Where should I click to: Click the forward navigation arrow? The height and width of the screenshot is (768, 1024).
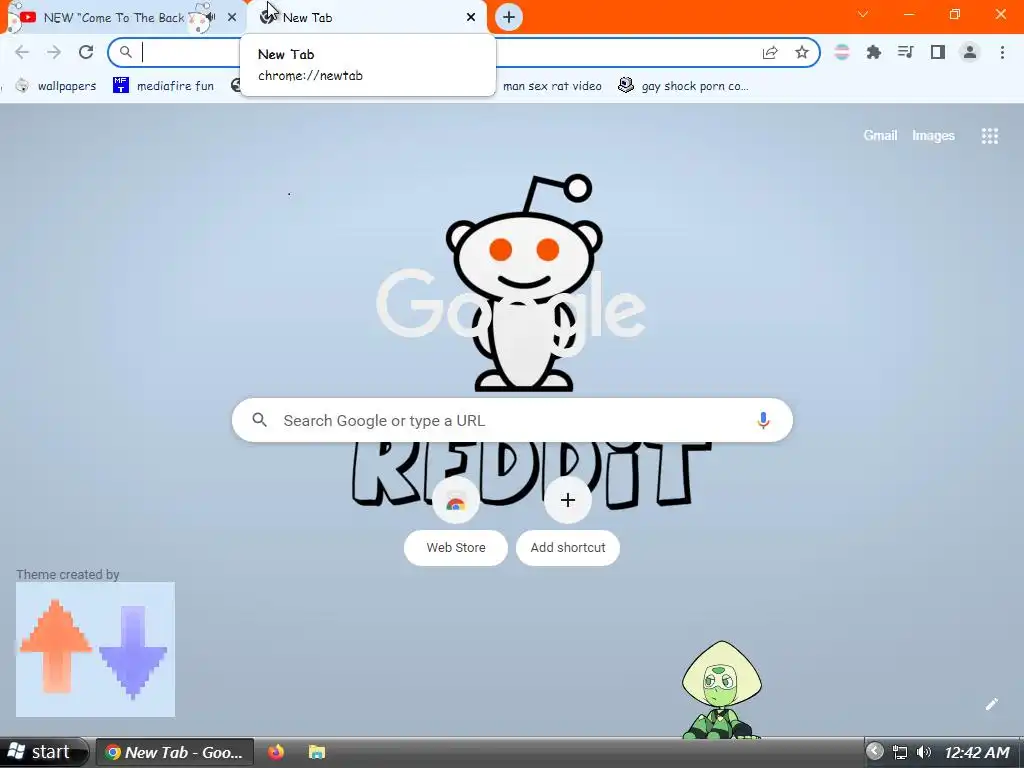click(54, 52)
